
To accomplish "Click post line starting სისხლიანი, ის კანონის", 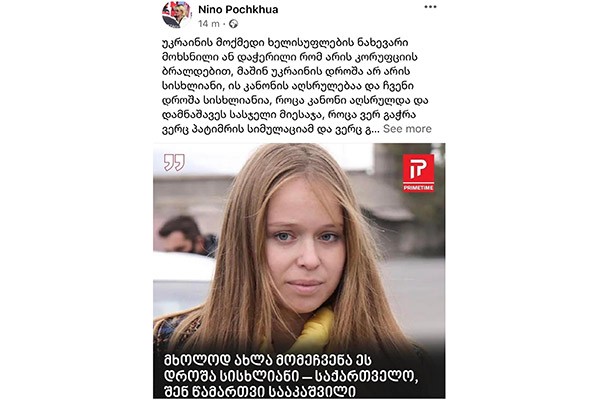I will point(288,86).
